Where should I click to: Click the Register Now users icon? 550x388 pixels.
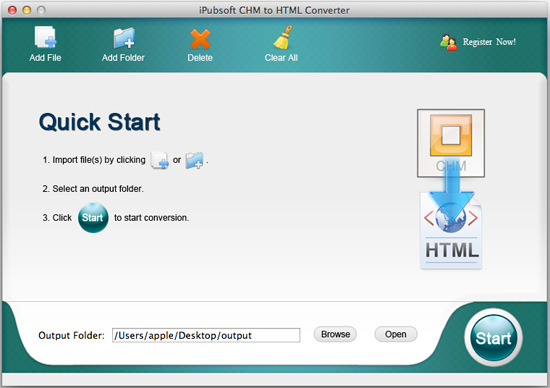tap(449, 42)
